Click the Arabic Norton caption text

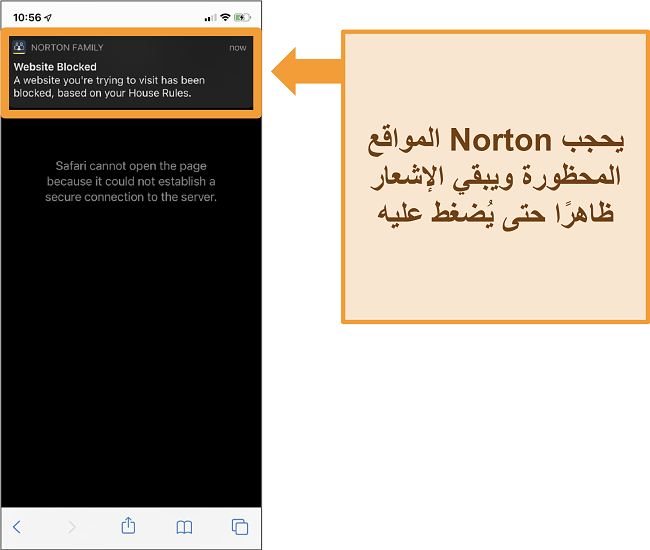point(495,176)
